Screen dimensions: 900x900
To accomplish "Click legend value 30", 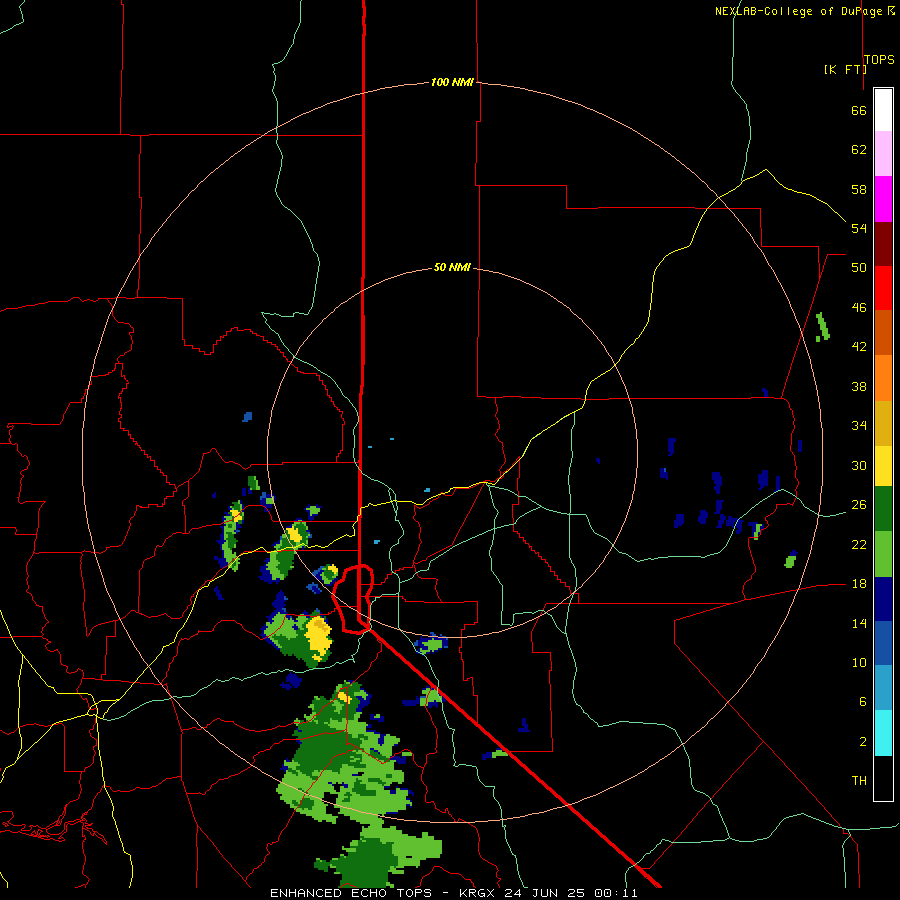I will pyautogui.click(x=859, y=465).
